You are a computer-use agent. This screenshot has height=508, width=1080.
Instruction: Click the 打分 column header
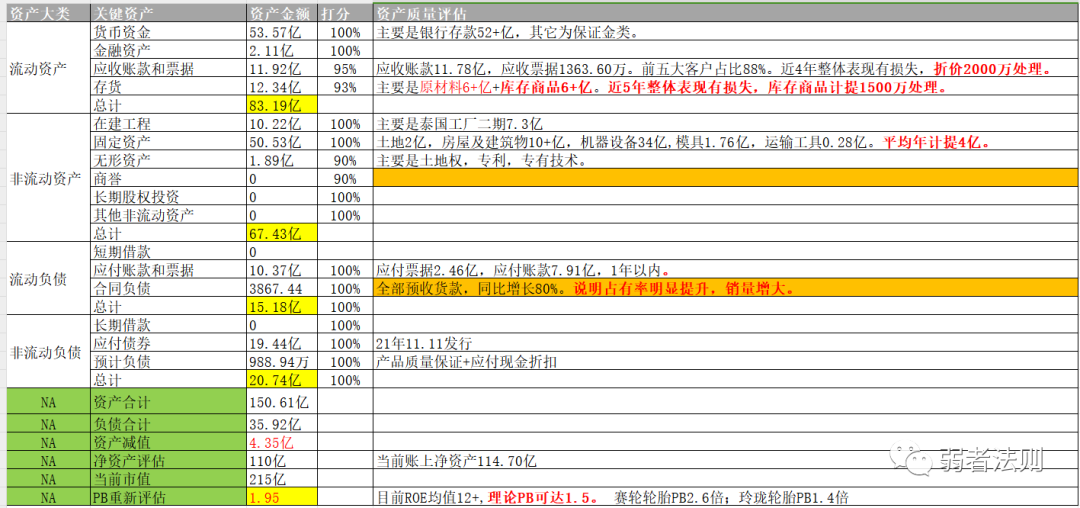(x=345, y=14)
